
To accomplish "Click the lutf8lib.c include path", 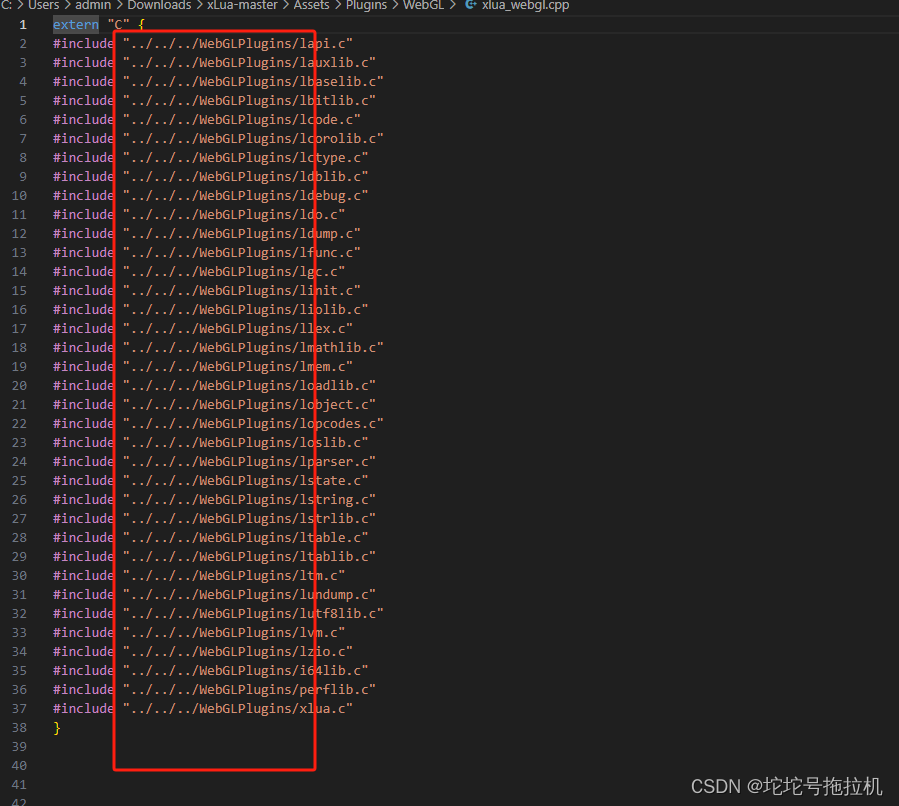I will coord(253,614).
